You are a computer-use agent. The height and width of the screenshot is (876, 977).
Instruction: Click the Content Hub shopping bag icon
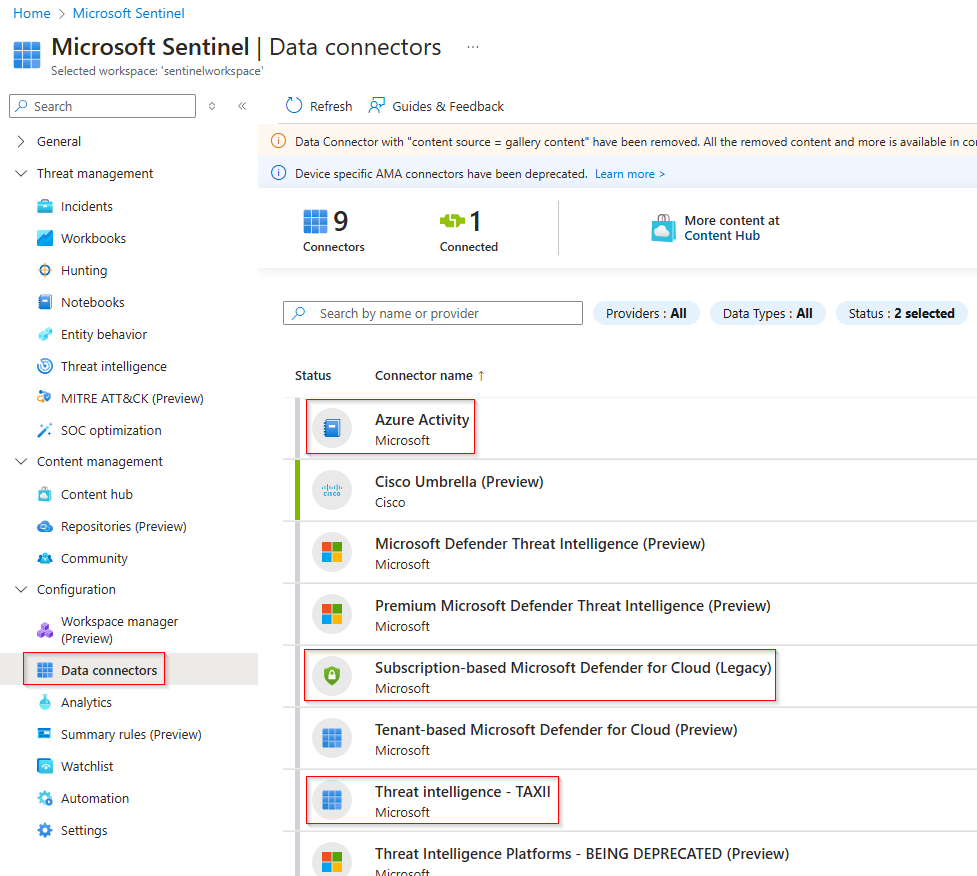coord(663,229)
